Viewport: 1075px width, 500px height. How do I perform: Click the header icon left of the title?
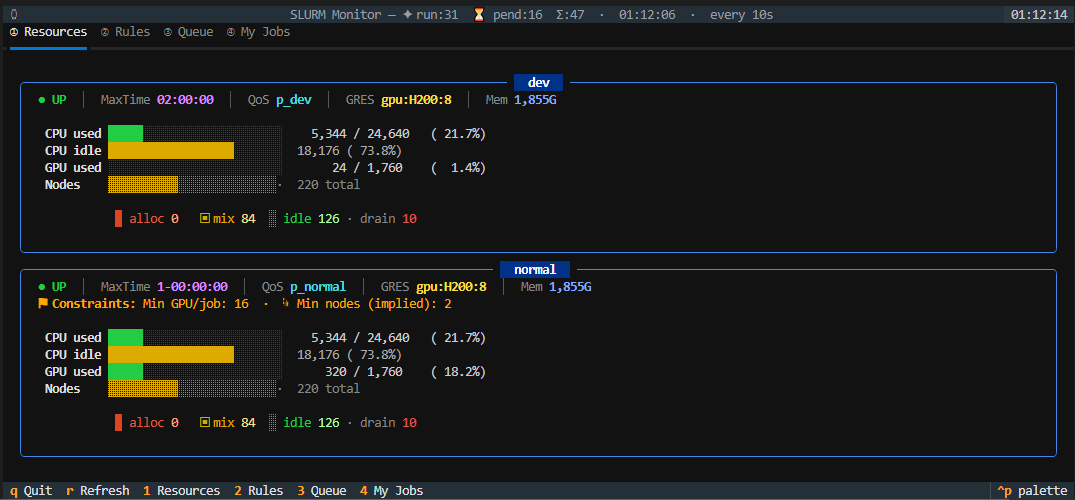pyautogui.click(x=14, y=14)
